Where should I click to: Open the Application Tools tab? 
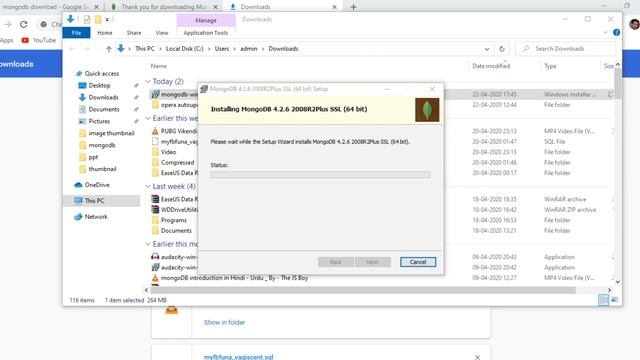point(206,33)
